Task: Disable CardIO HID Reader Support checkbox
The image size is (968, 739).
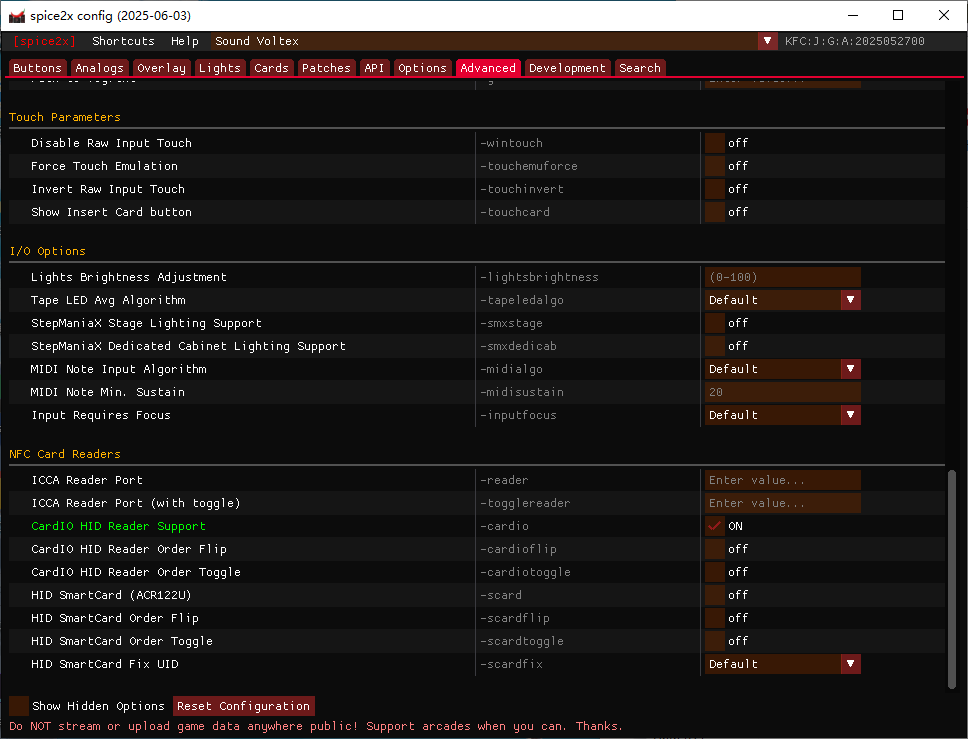Action: tap(715, 526)
